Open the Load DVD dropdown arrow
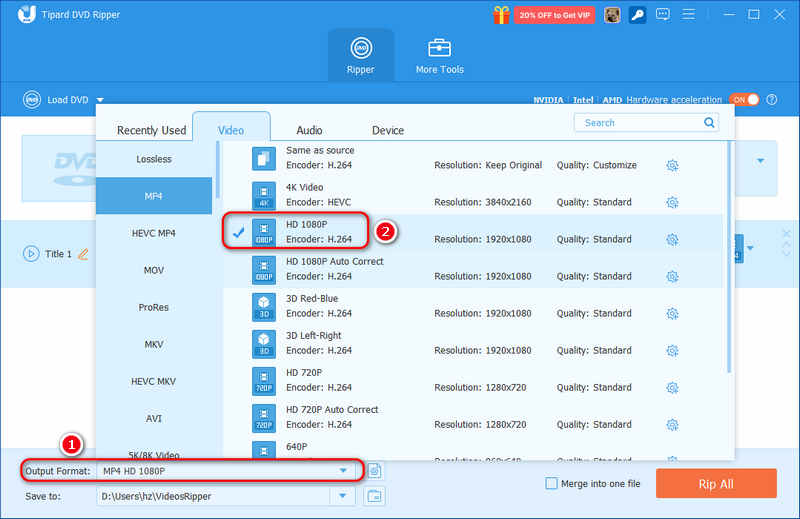This screenshot has height=519, width=800. [100, 100]
